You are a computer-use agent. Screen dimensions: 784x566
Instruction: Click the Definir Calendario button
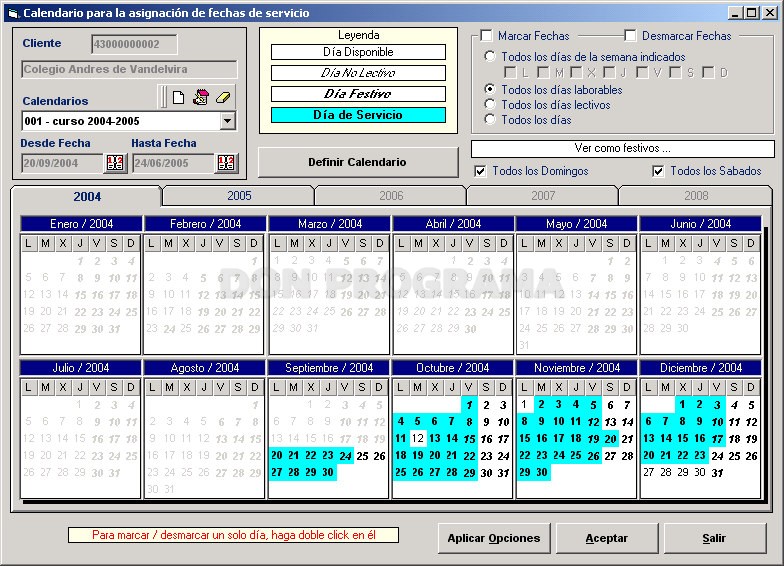click(x=358, y=162)
